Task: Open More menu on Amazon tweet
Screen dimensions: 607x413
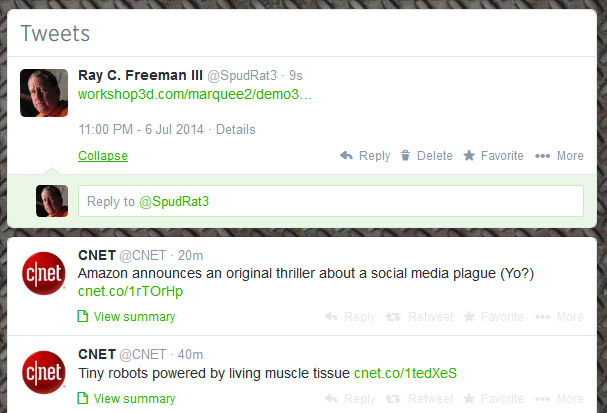Action: [x=559, y=317]
